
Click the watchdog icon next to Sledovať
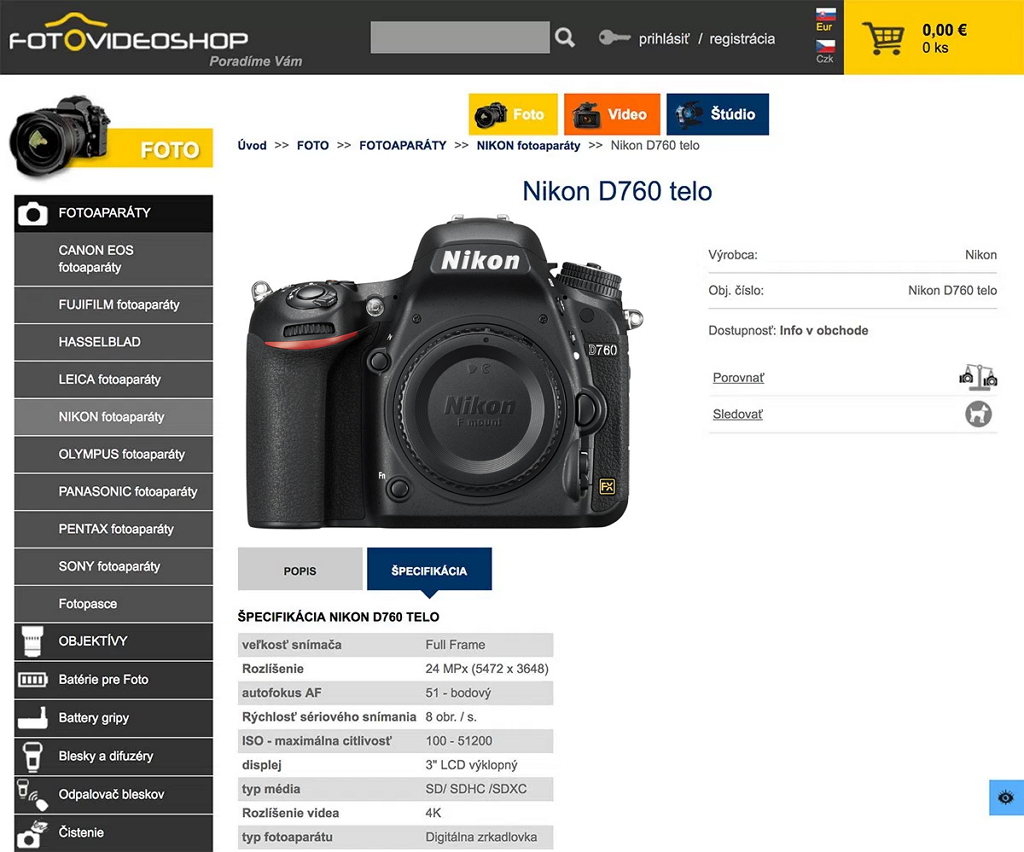[978, 413]
